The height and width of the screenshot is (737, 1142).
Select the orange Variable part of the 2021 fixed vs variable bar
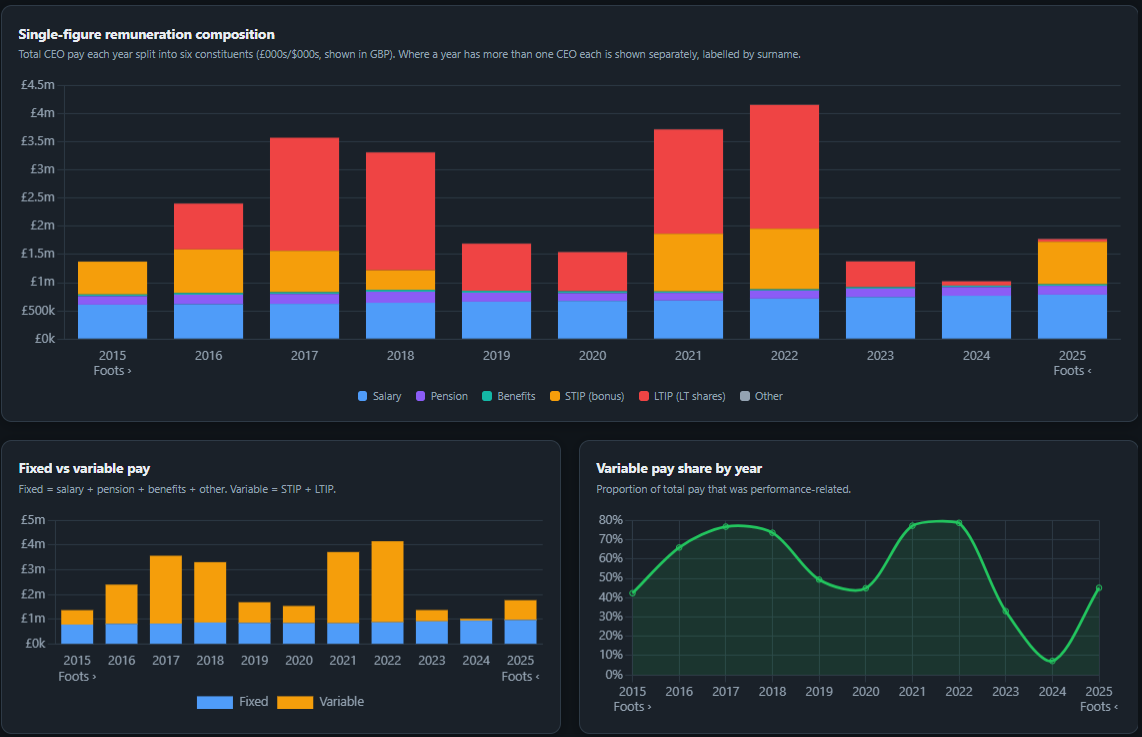click(x=343, y=587)
